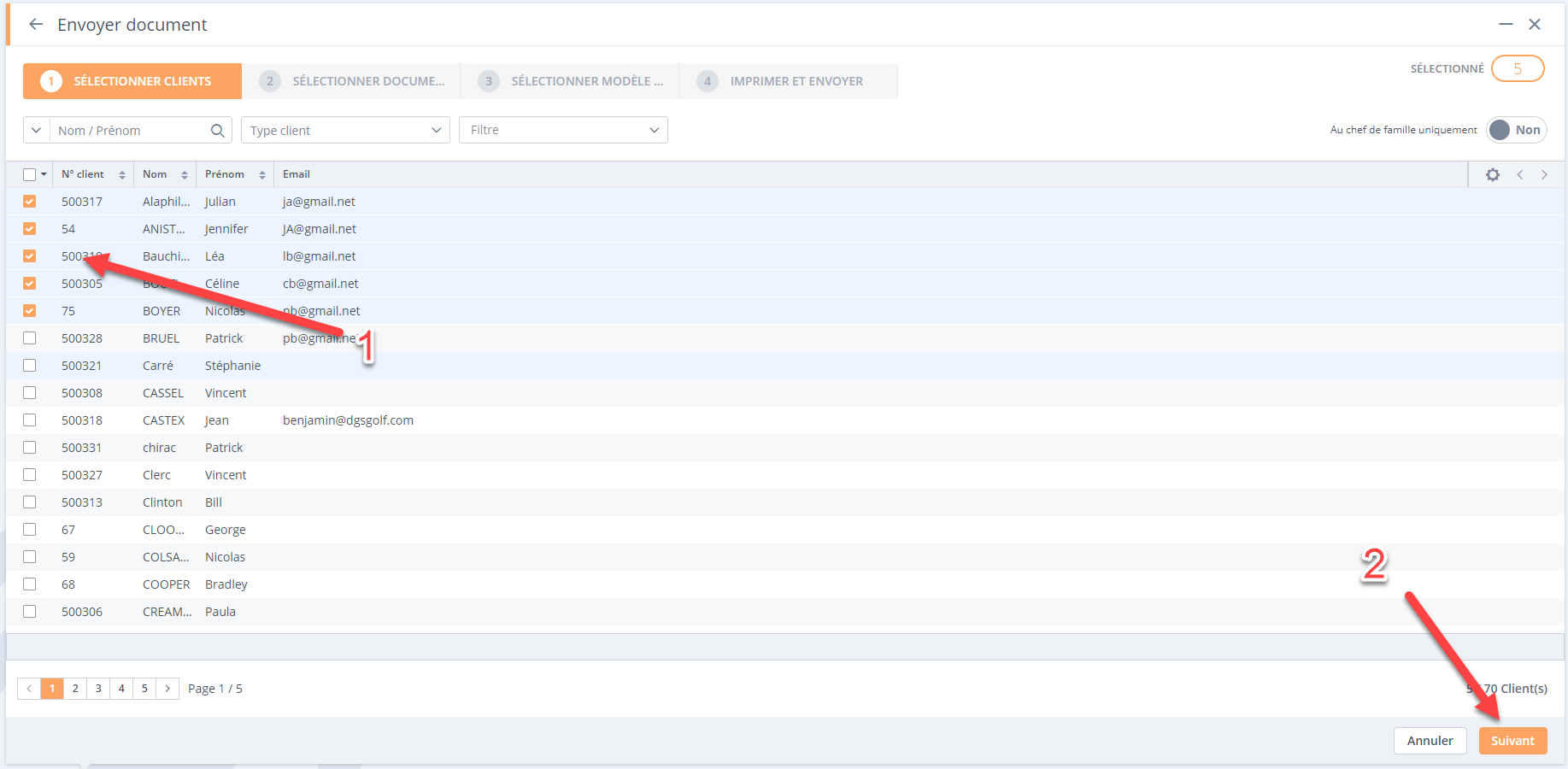Uncheck client 54 Jennifer
Viewport: 1568px width, 769px height.
[29, 229]
